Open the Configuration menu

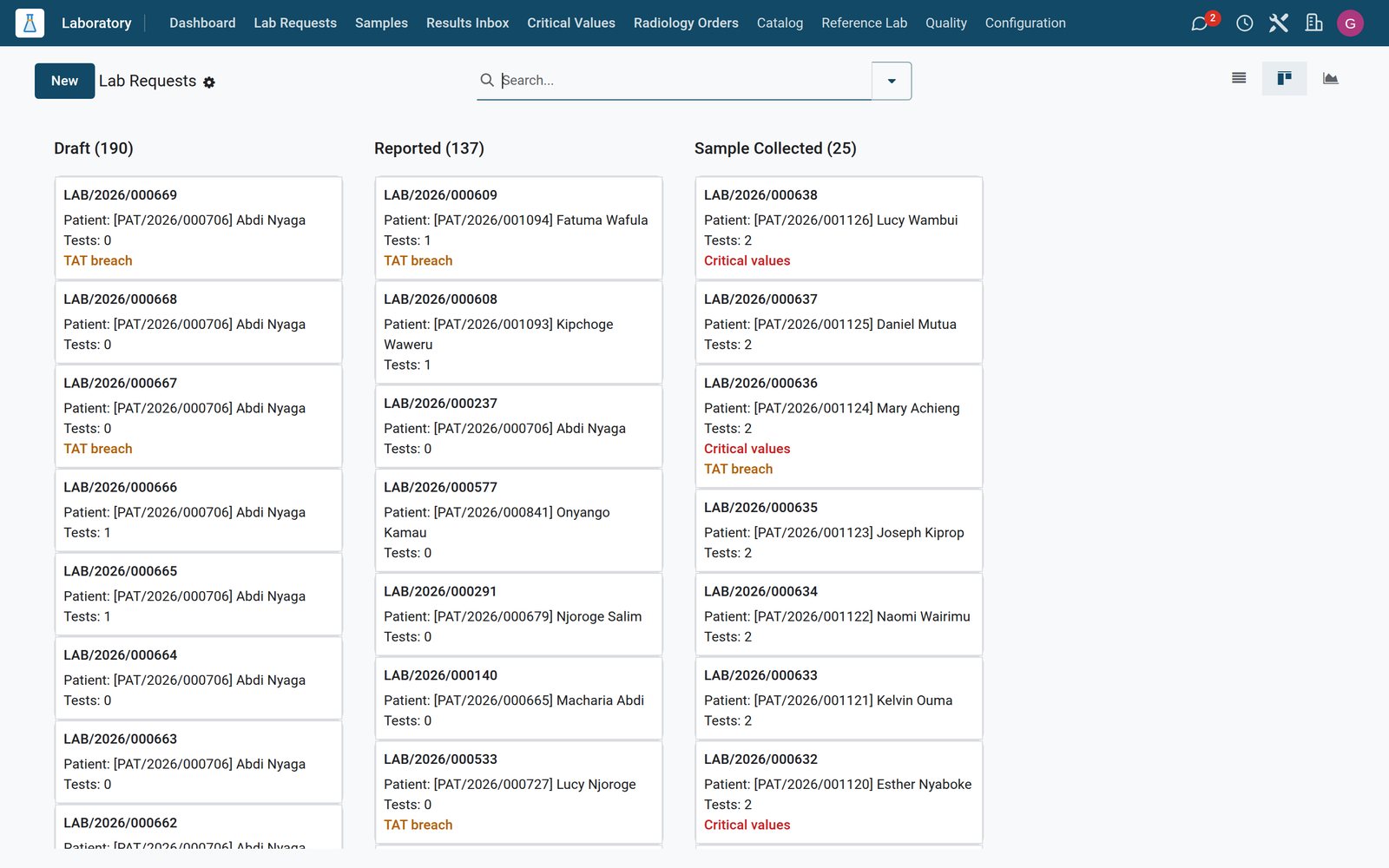click(x=1025, y=23)
